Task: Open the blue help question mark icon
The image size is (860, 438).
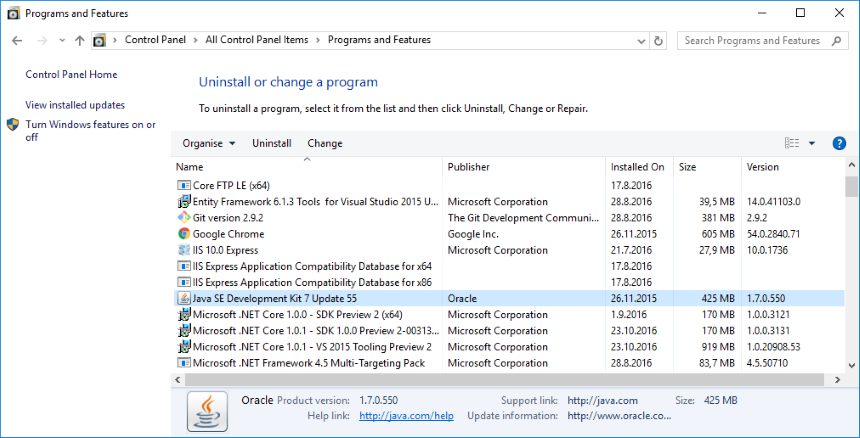Action: tap(839, 144)
